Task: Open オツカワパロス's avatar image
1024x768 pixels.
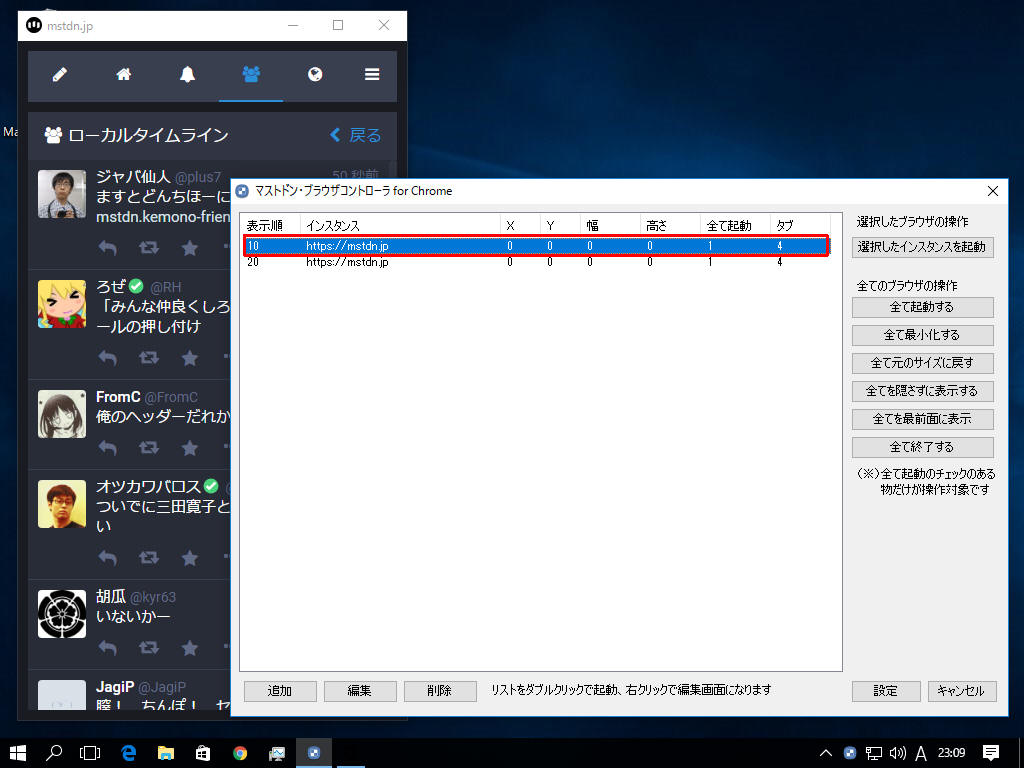Action: tap(62, 504)
